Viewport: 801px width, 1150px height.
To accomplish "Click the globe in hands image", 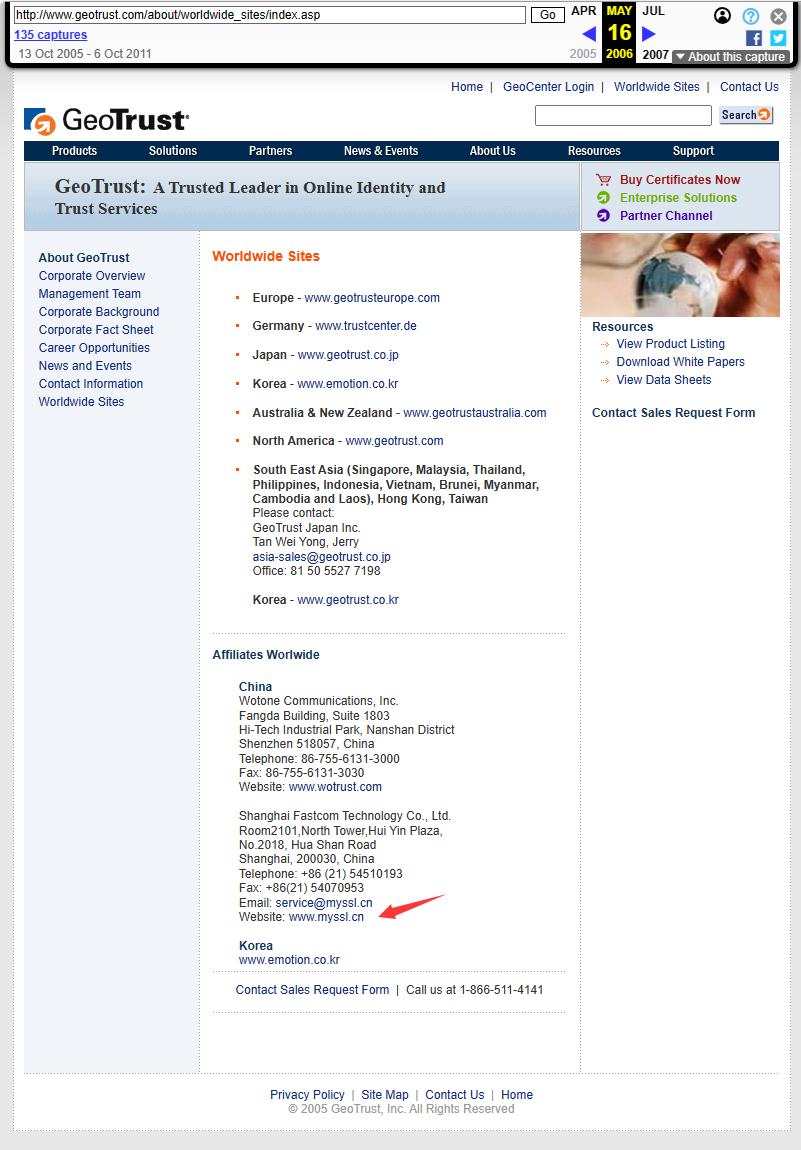I will click(x=680, y=275).
